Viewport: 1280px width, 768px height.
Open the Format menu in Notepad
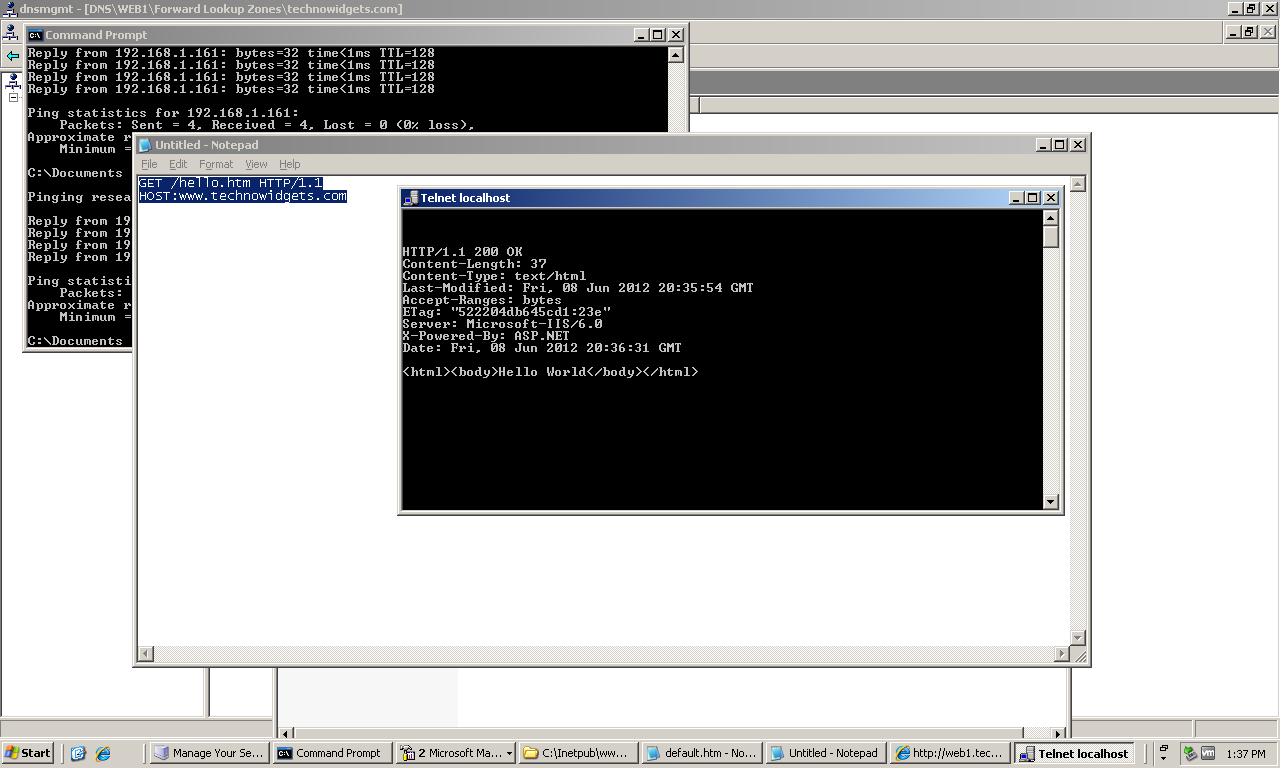click(215, 164)
